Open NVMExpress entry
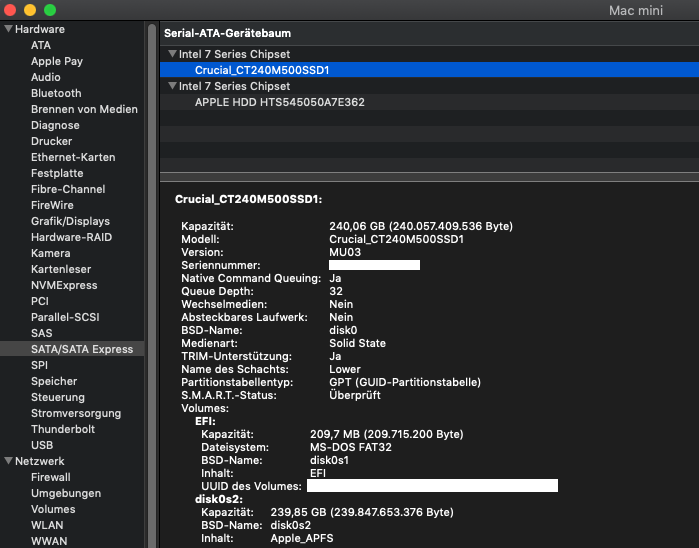 [64, 285]
